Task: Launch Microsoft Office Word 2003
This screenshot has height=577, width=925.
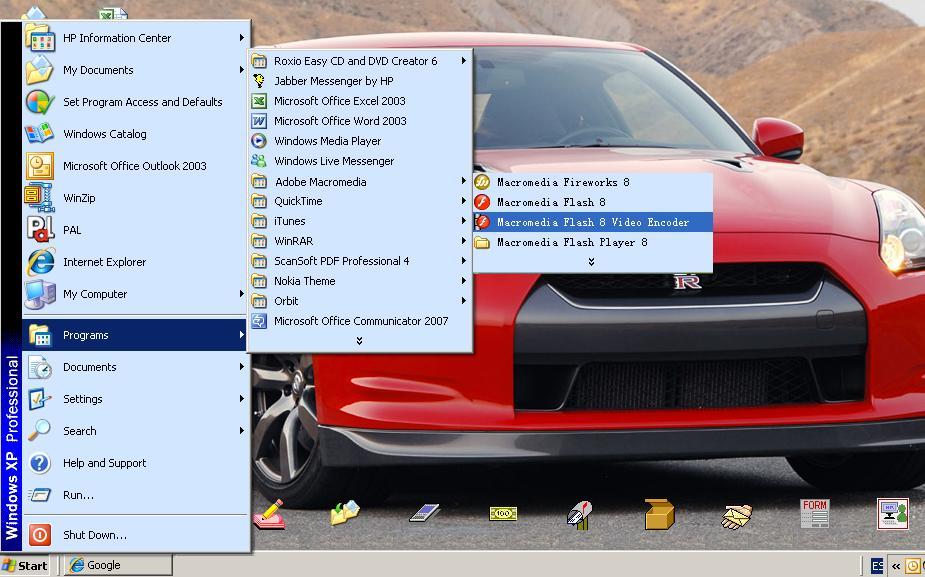Action: tap(360, 121)
